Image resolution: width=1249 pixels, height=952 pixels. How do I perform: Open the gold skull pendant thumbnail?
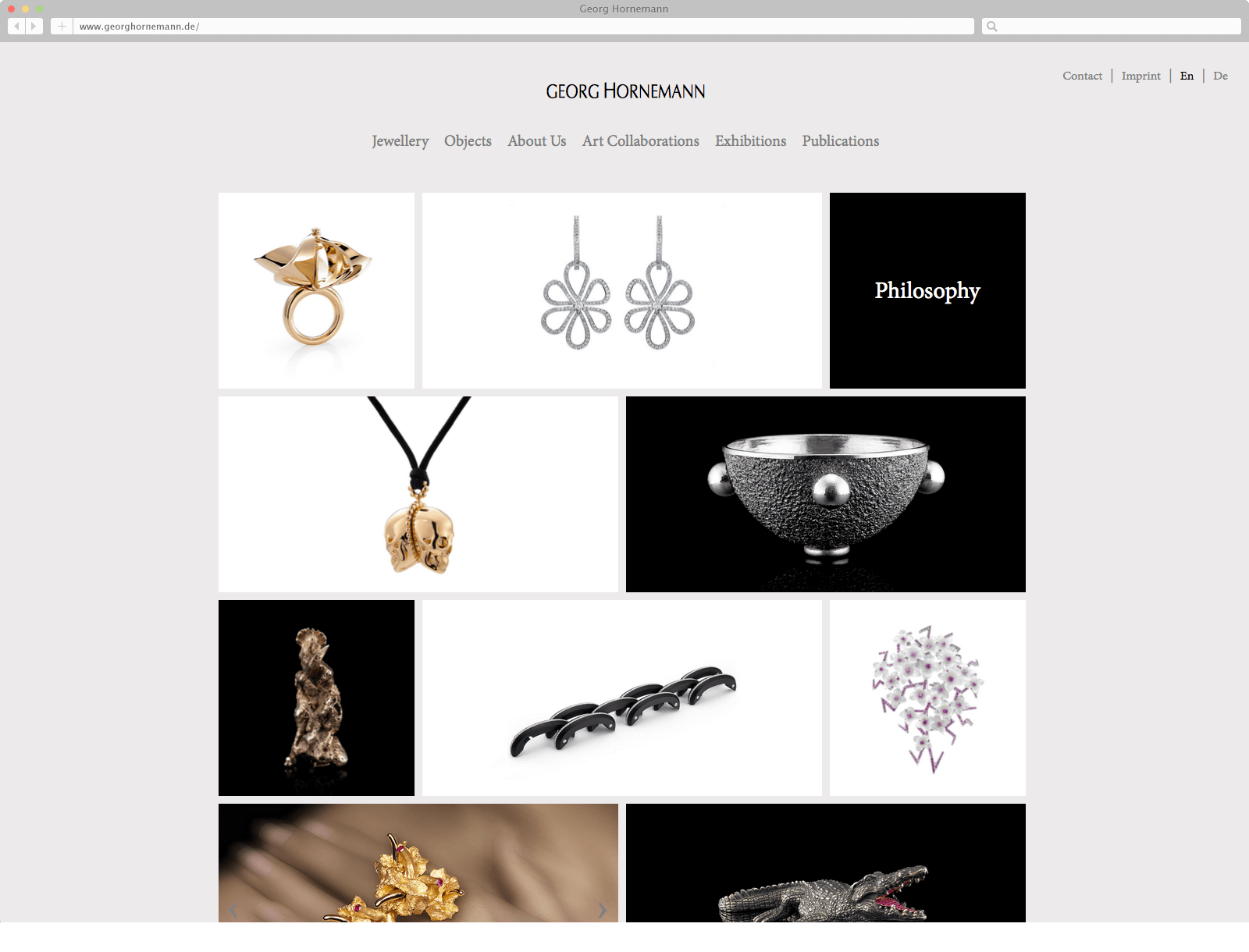pos(418,494)
